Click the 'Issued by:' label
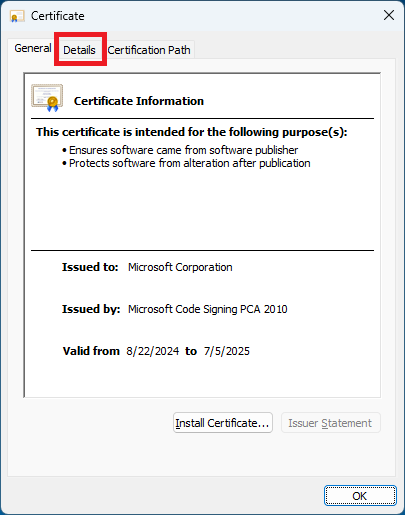This screenshot has width=405, height=515. point(91,309)
